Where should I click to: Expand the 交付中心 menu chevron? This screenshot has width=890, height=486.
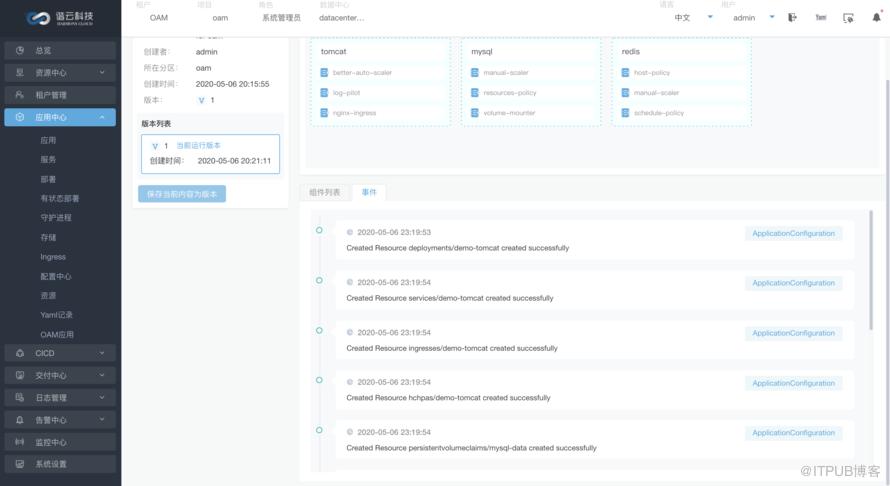102,375
